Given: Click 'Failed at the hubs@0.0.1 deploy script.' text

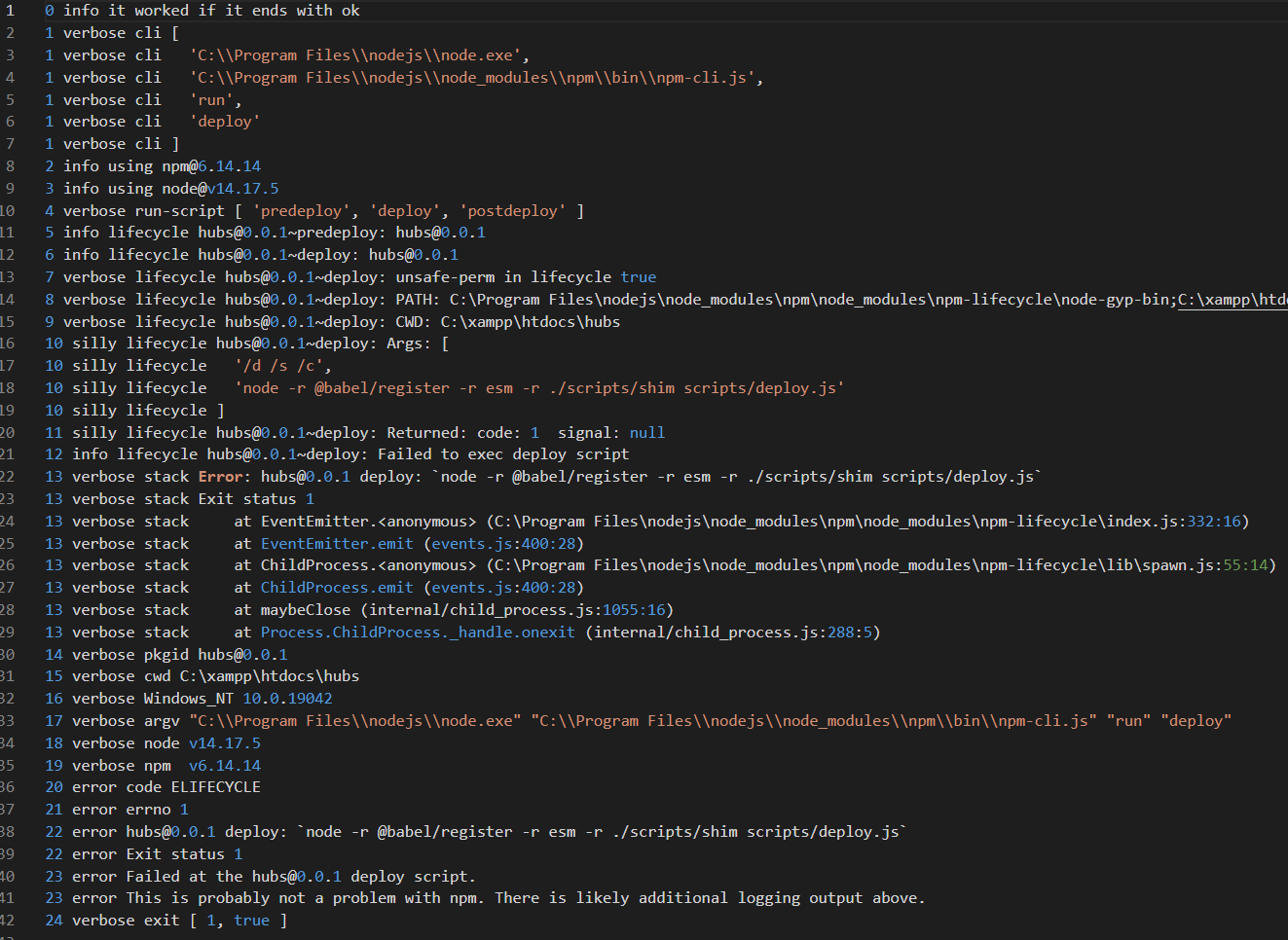Looking at the screenshot, I should point(301,877).
